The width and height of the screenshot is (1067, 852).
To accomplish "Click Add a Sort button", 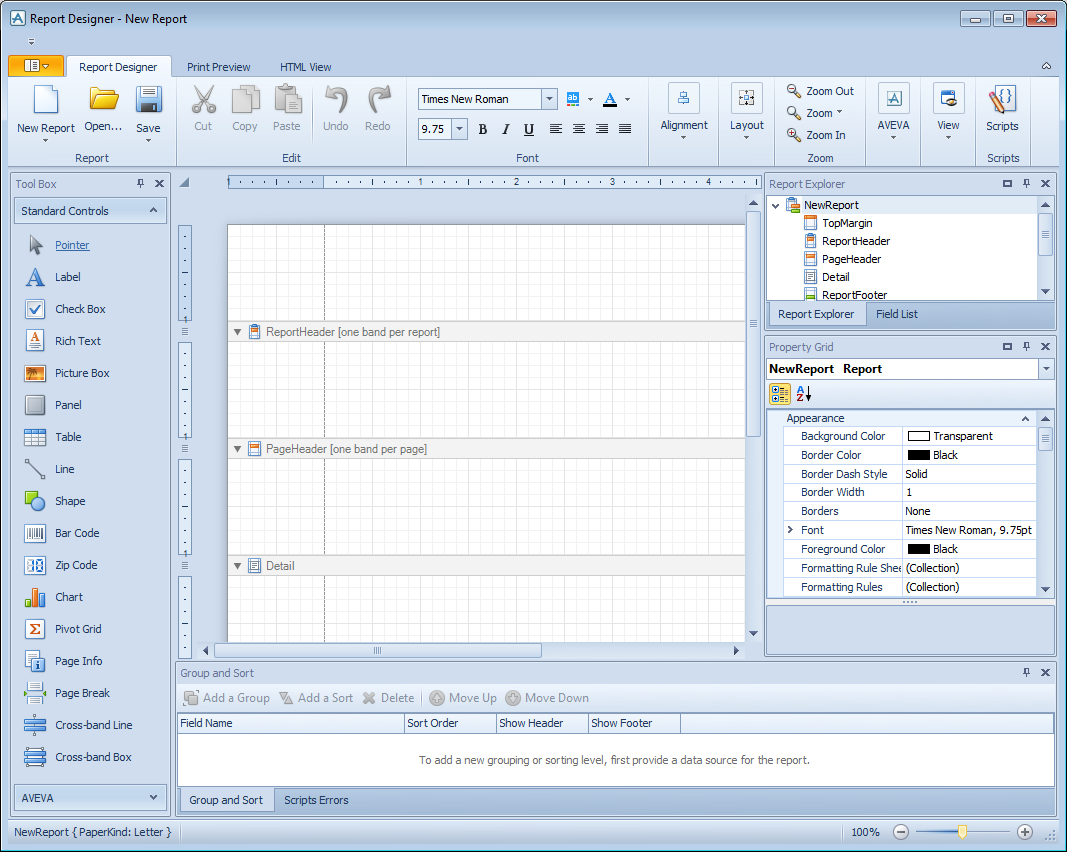I will pos(316,698).
